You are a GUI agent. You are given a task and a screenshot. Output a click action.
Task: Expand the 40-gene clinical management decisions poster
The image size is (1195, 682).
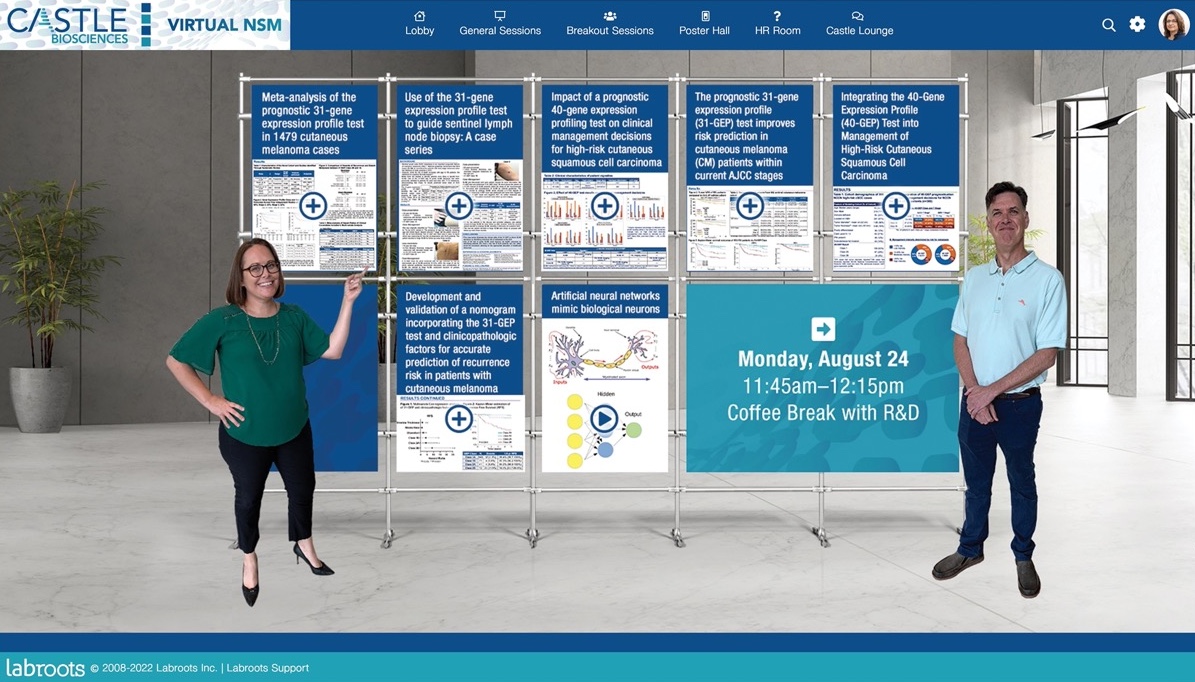(x=604, y=206)
